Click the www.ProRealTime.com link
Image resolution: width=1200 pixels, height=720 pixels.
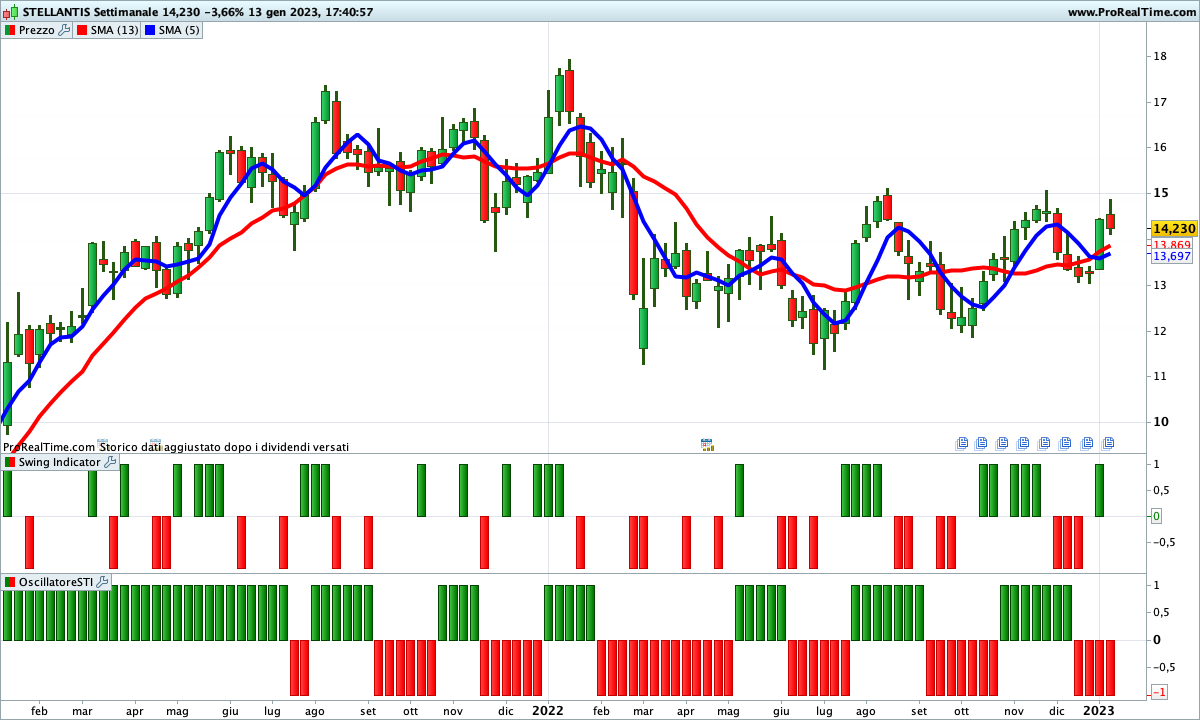(x=1131, y=12)
